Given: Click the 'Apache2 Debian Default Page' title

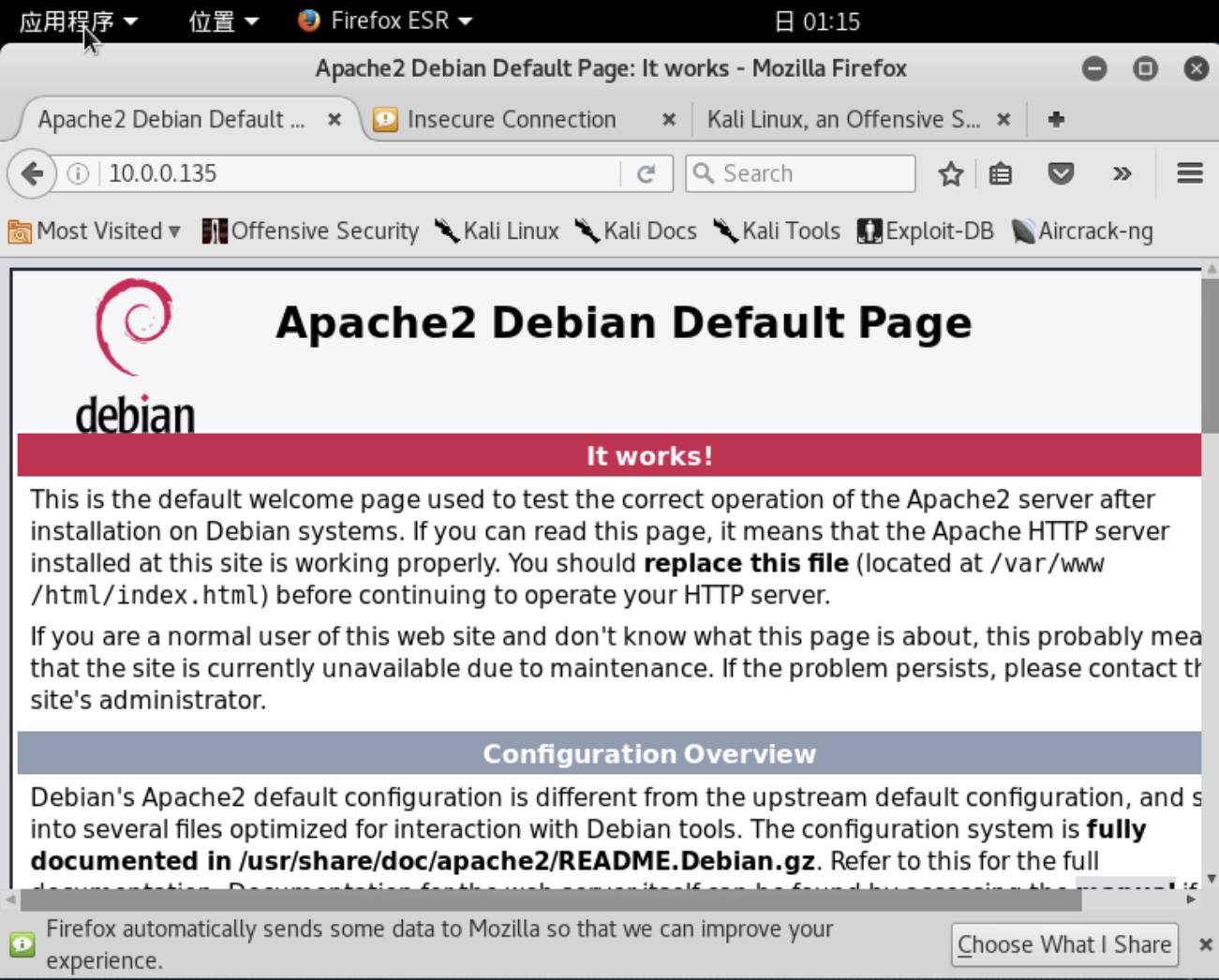Looking at the screenshot, I should (624, 322).
